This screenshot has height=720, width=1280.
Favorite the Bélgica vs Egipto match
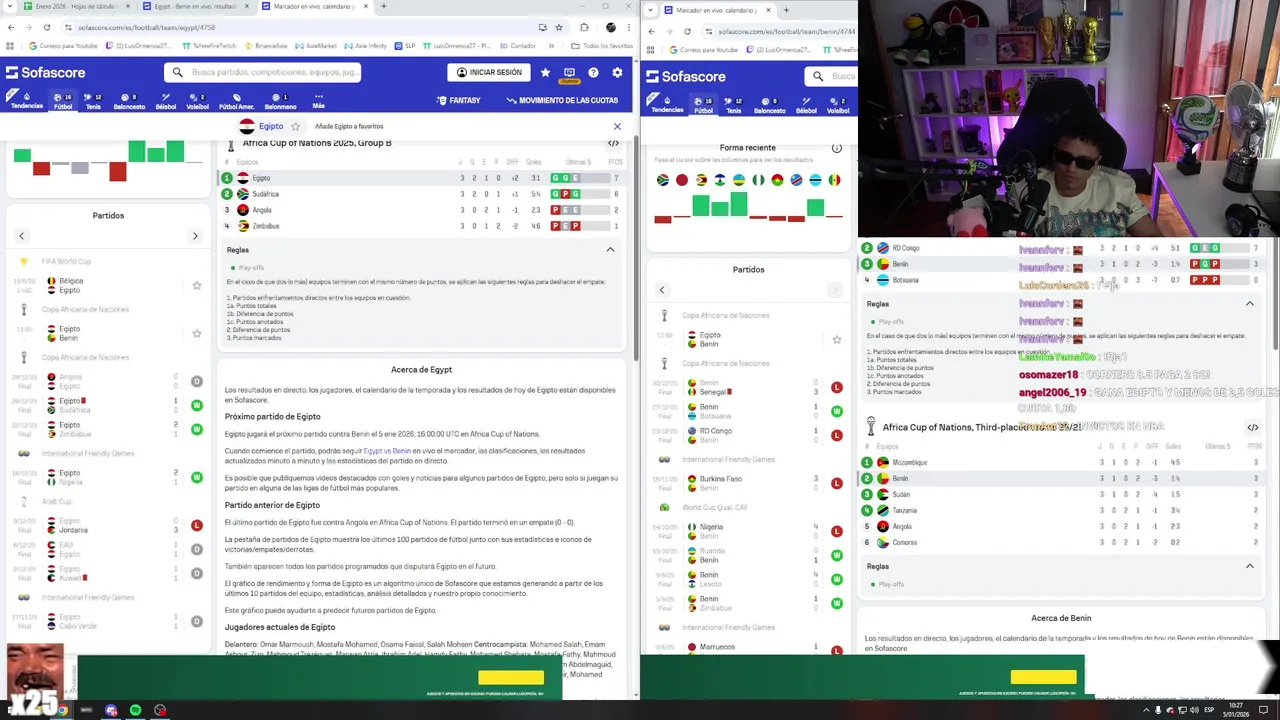pos(197,285)
